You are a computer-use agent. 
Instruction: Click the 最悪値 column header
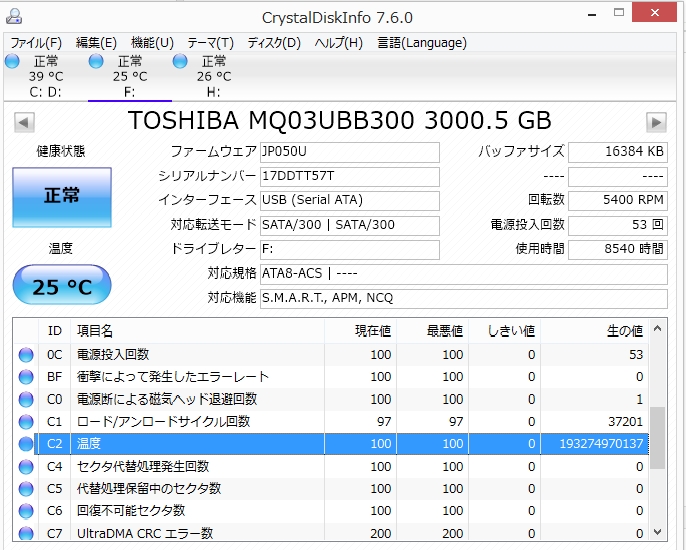pos(432,331)
